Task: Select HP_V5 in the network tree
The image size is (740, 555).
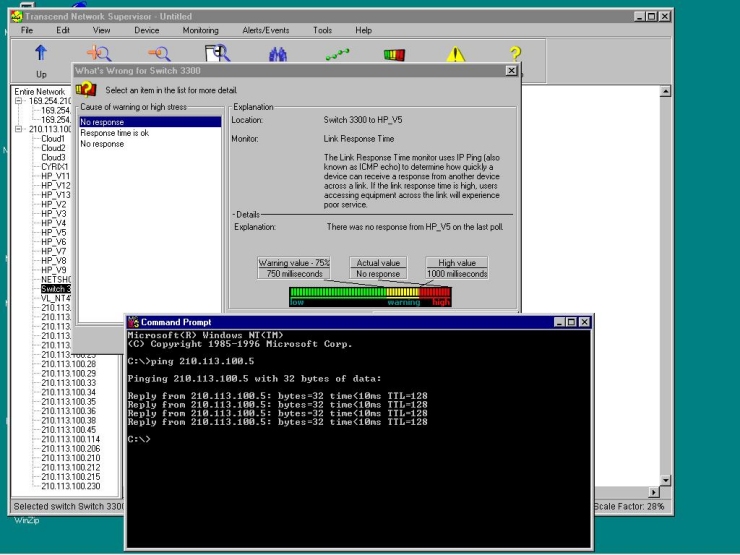Action: (53, 233)
